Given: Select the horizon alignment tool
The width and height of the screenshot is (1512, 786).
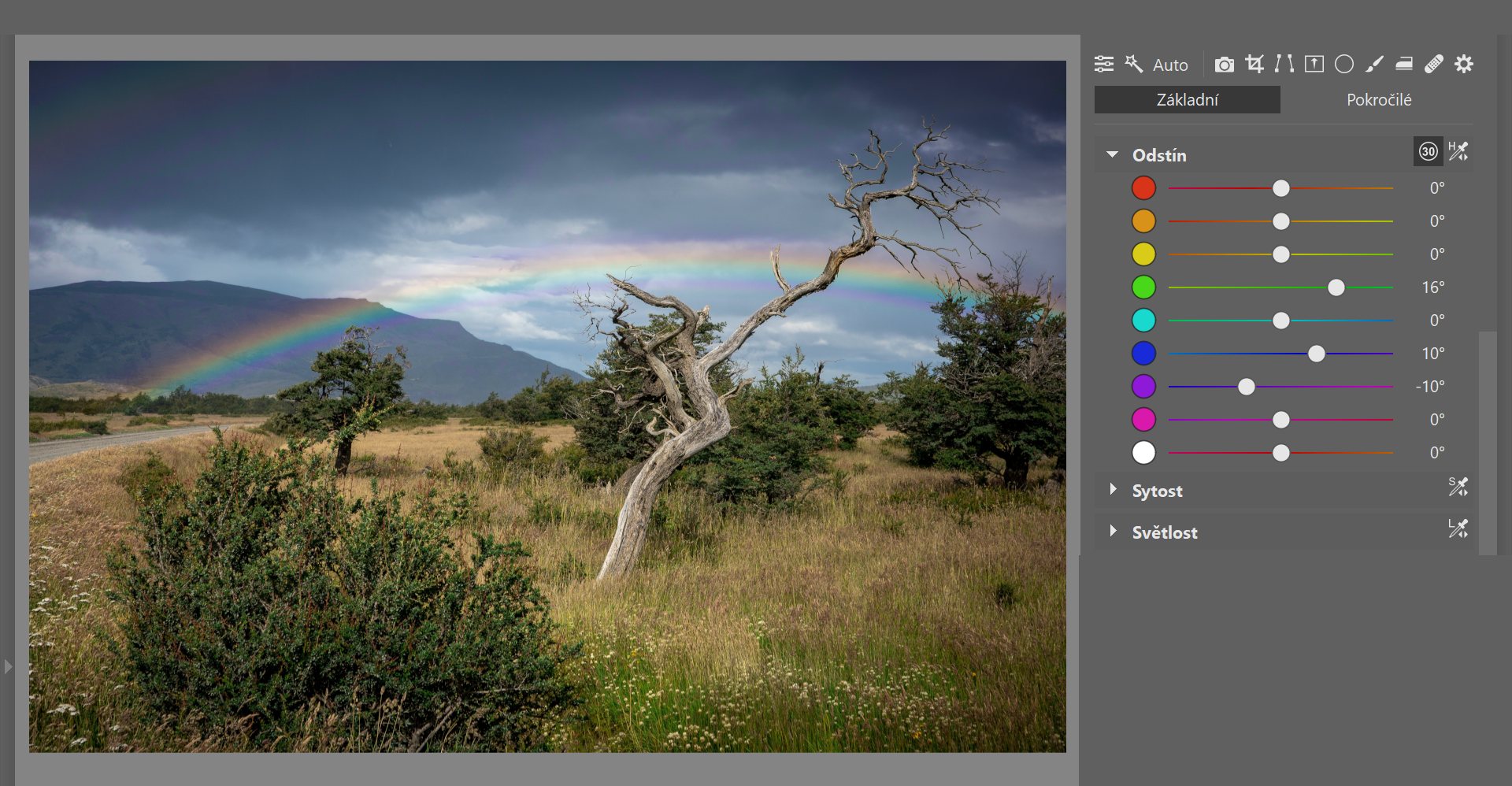Looking at the screenshot, I should (1314, 64).
